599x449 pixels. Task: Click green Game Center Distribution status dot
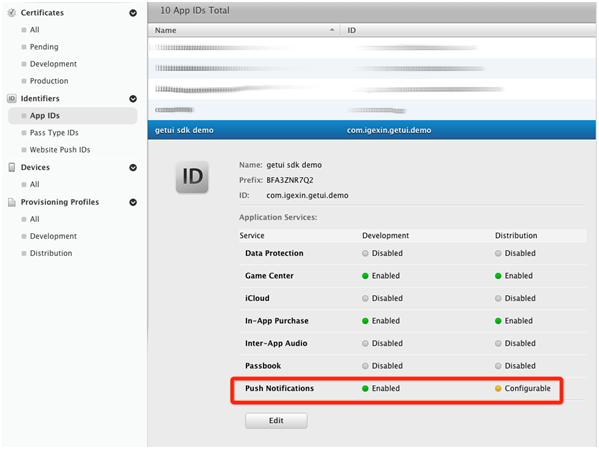(x=498, y=276)
